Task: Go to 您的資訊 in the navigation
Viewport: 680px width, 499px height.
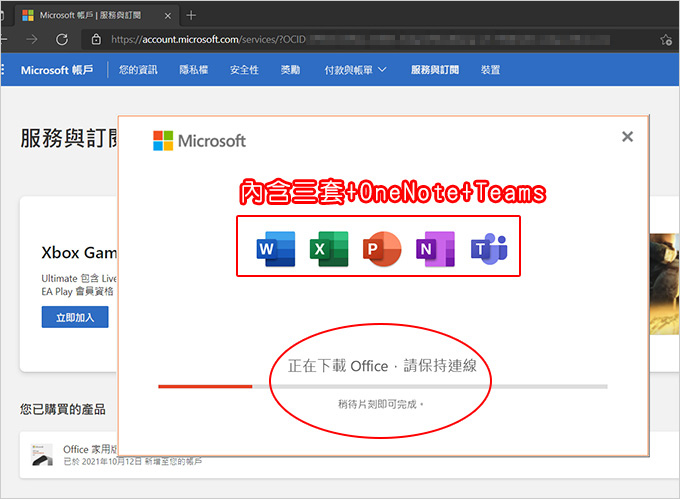Action: 138,70
